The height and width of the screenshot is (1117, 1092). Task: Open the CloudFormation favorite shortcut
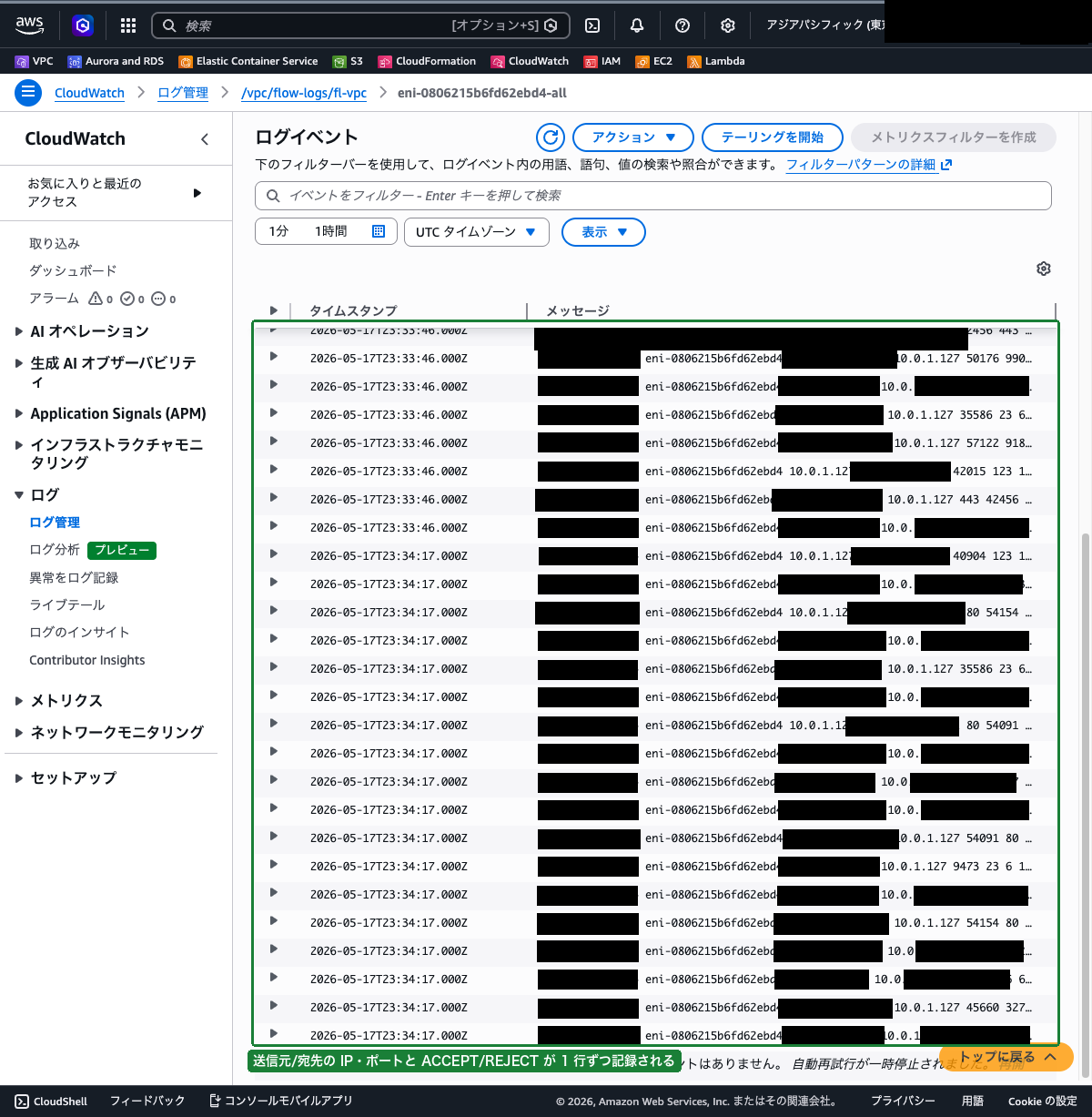click(x=427, y=62)
